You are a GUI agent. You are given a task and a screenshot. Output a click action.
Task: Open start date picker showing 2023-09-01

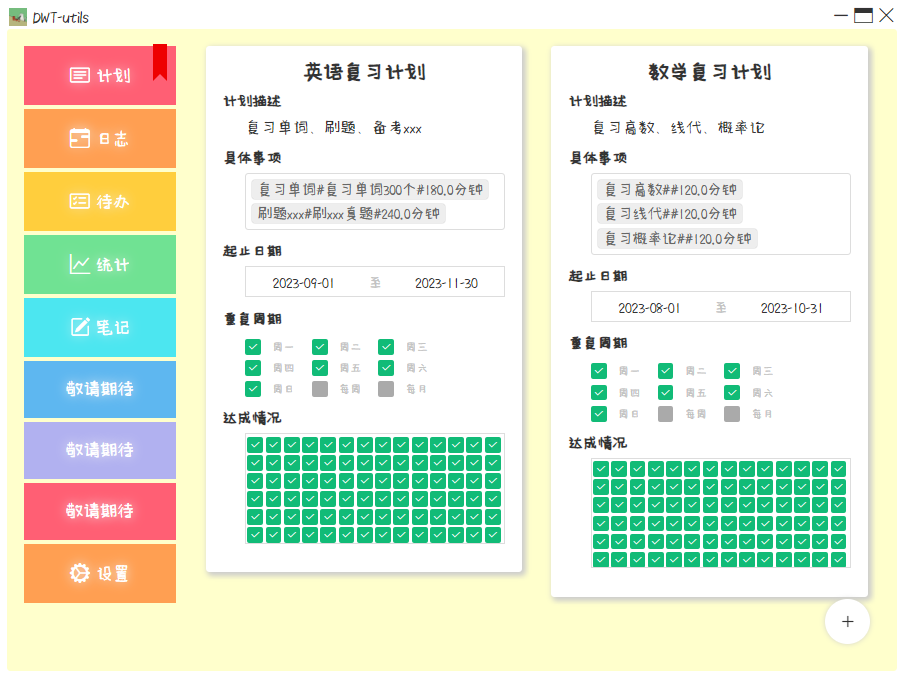tap(304, 283)
